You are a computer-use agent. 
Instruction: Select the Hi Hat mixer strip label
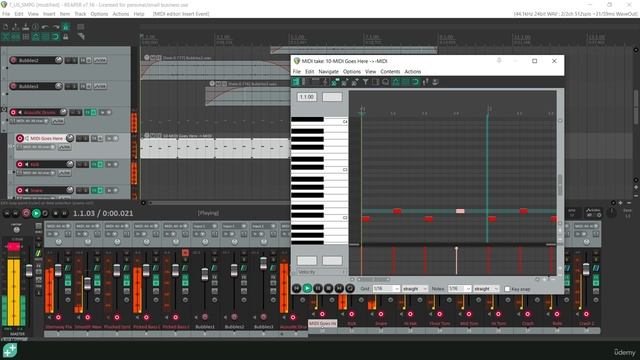(x=410, y=324)
